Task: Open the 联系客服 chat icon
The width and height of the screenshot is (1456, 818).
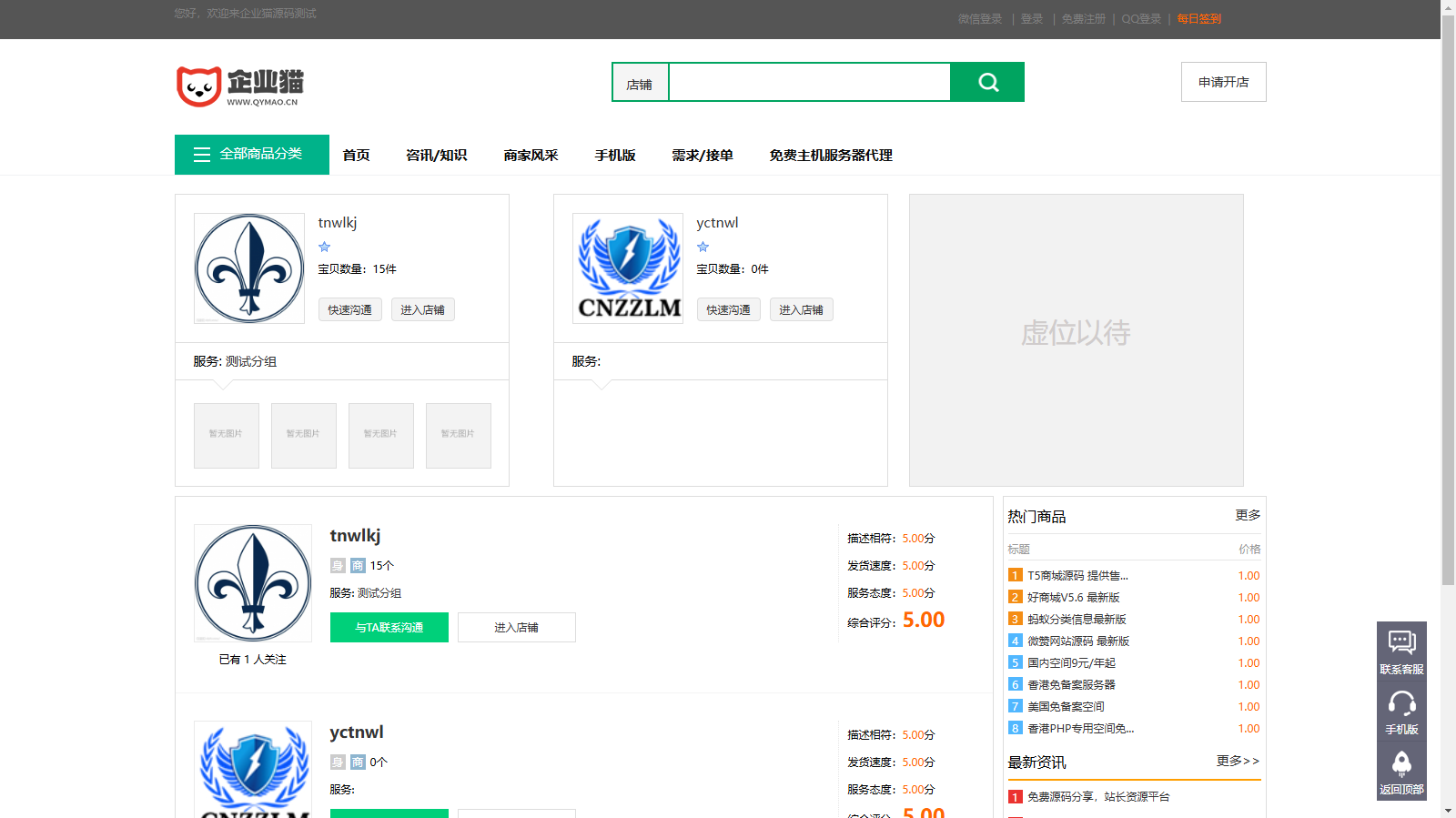Action: pos(1401,651)
